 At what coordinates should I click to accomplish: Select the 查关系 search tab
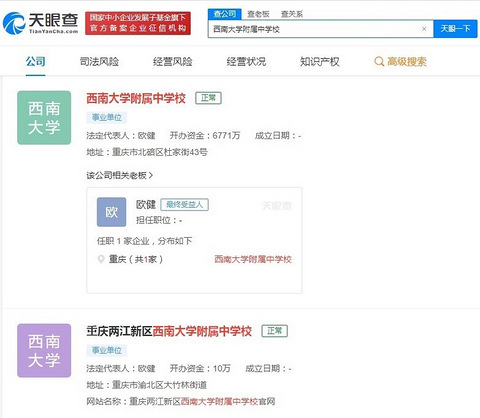292,14
